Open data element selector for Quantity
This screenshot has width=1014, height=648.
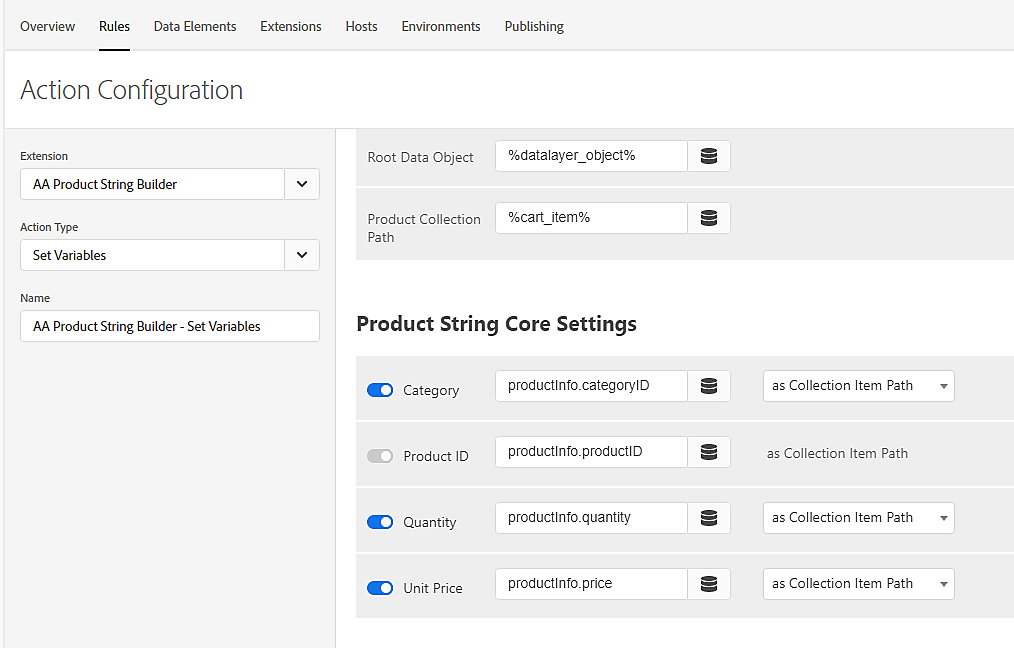click(x=709, y=519)
